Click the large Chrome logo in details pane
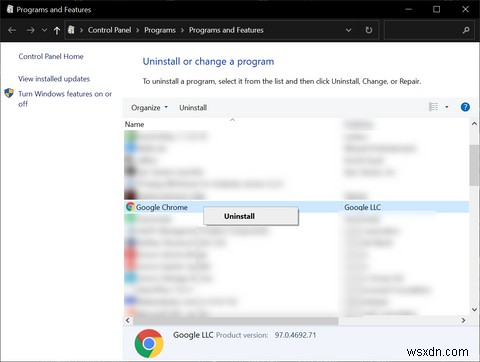Image resolution: width=480 pixels, height=362 pixels. pyautogui.click(x=149, y=343)
